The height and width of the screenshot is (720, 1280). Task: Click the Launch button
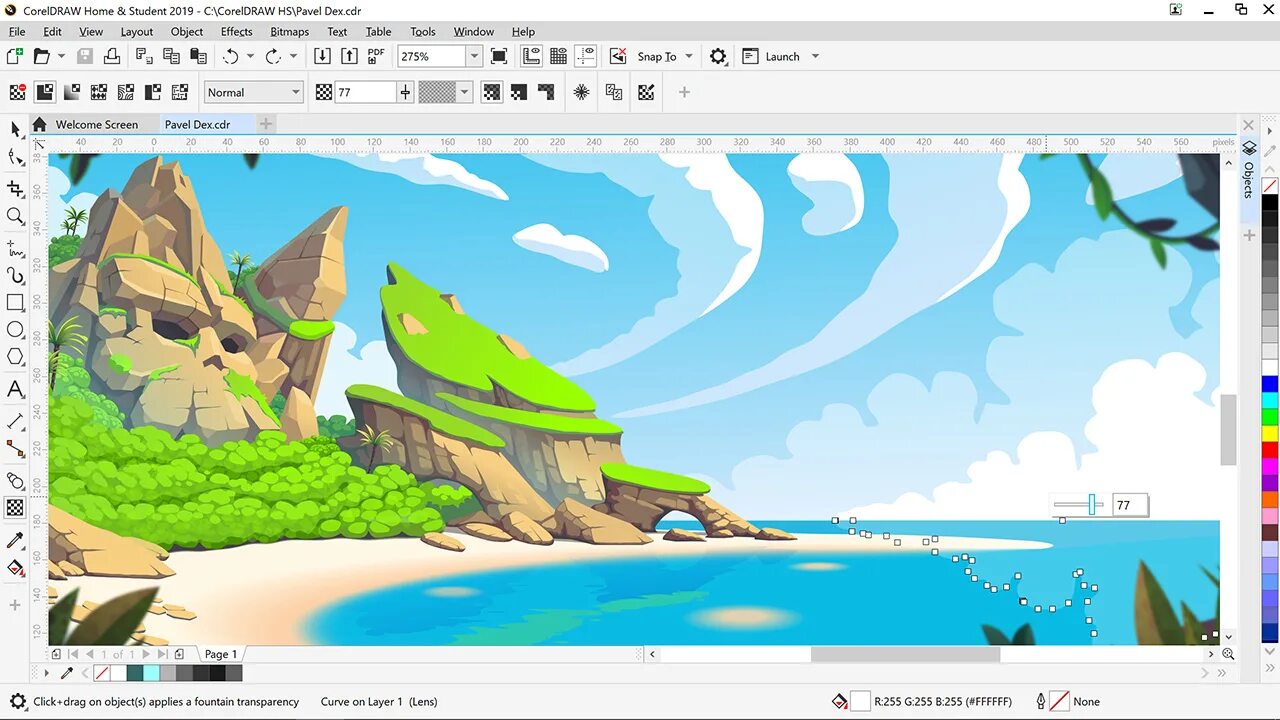coord(781,56)
